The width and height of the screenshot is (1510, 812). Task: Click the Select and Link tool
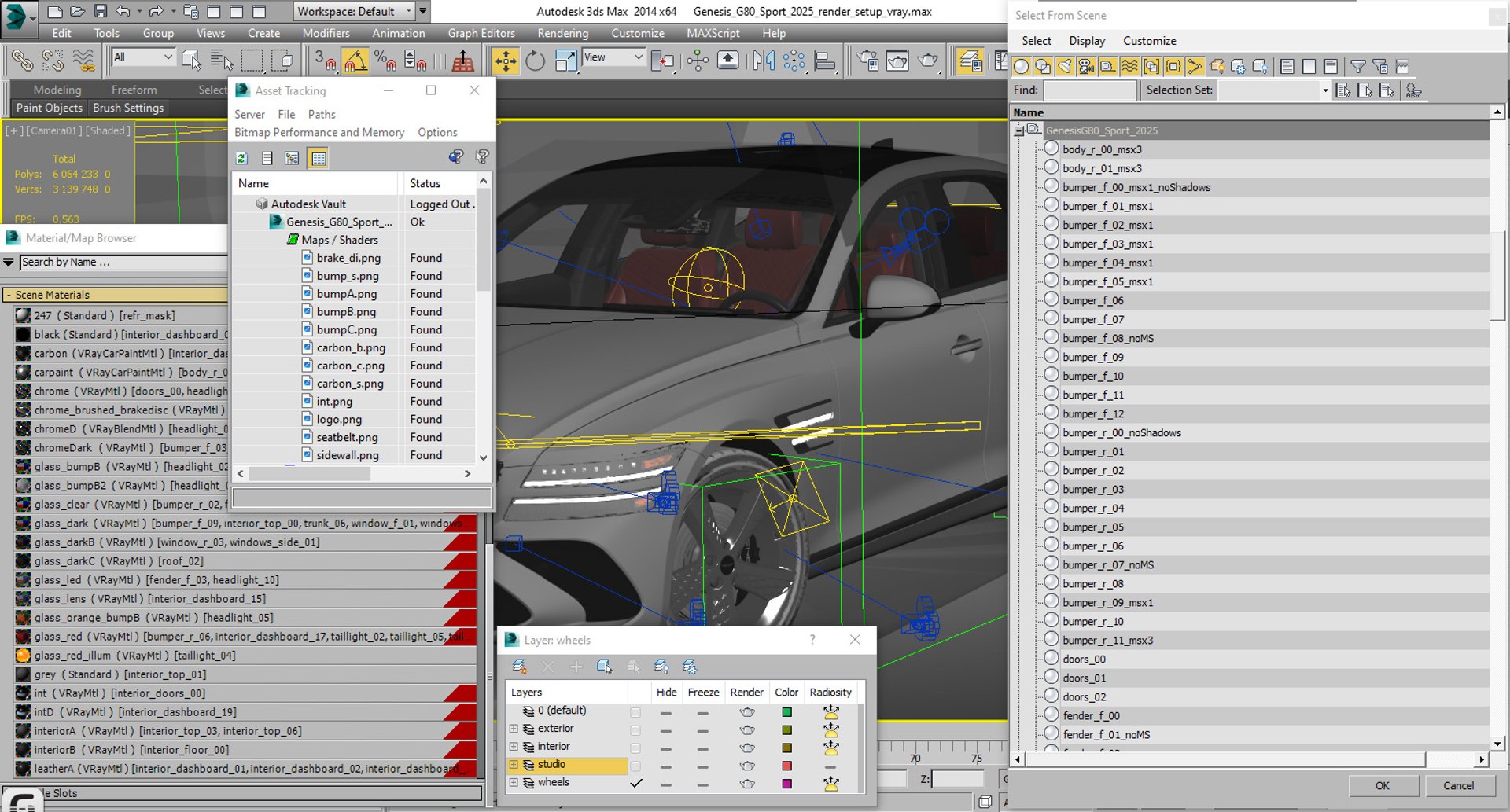[x=22, y=61]
